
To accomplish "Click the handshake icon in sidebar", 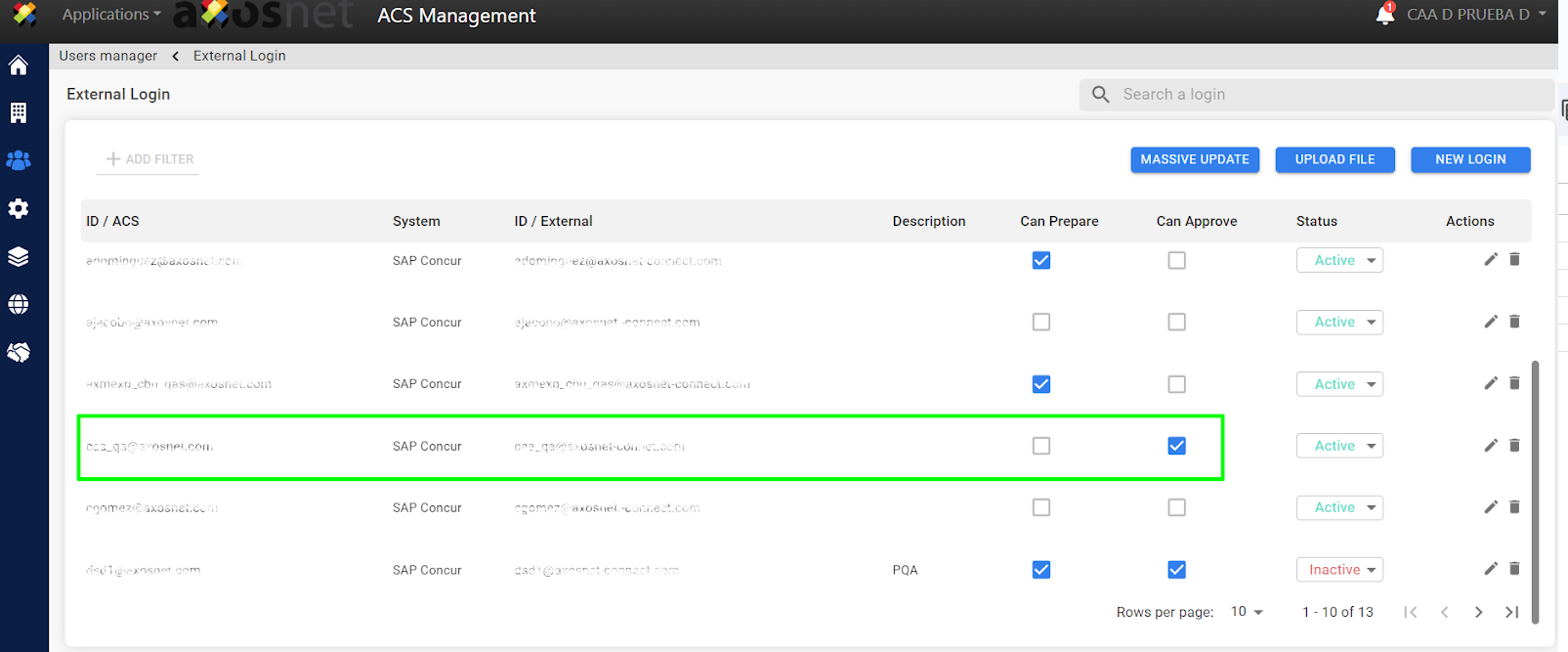I will pos(19,352).
